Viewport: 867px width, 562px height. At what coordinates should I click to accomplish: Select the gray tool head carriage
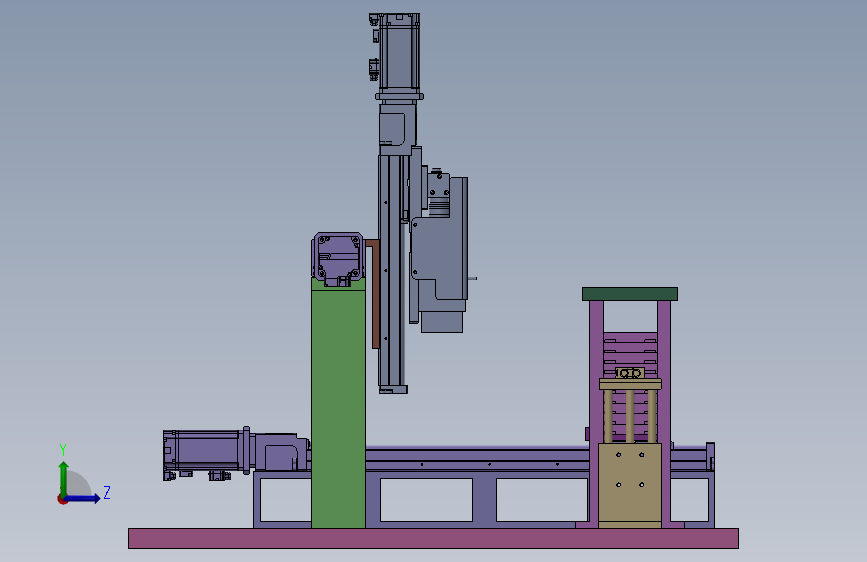tap(440, 249)
